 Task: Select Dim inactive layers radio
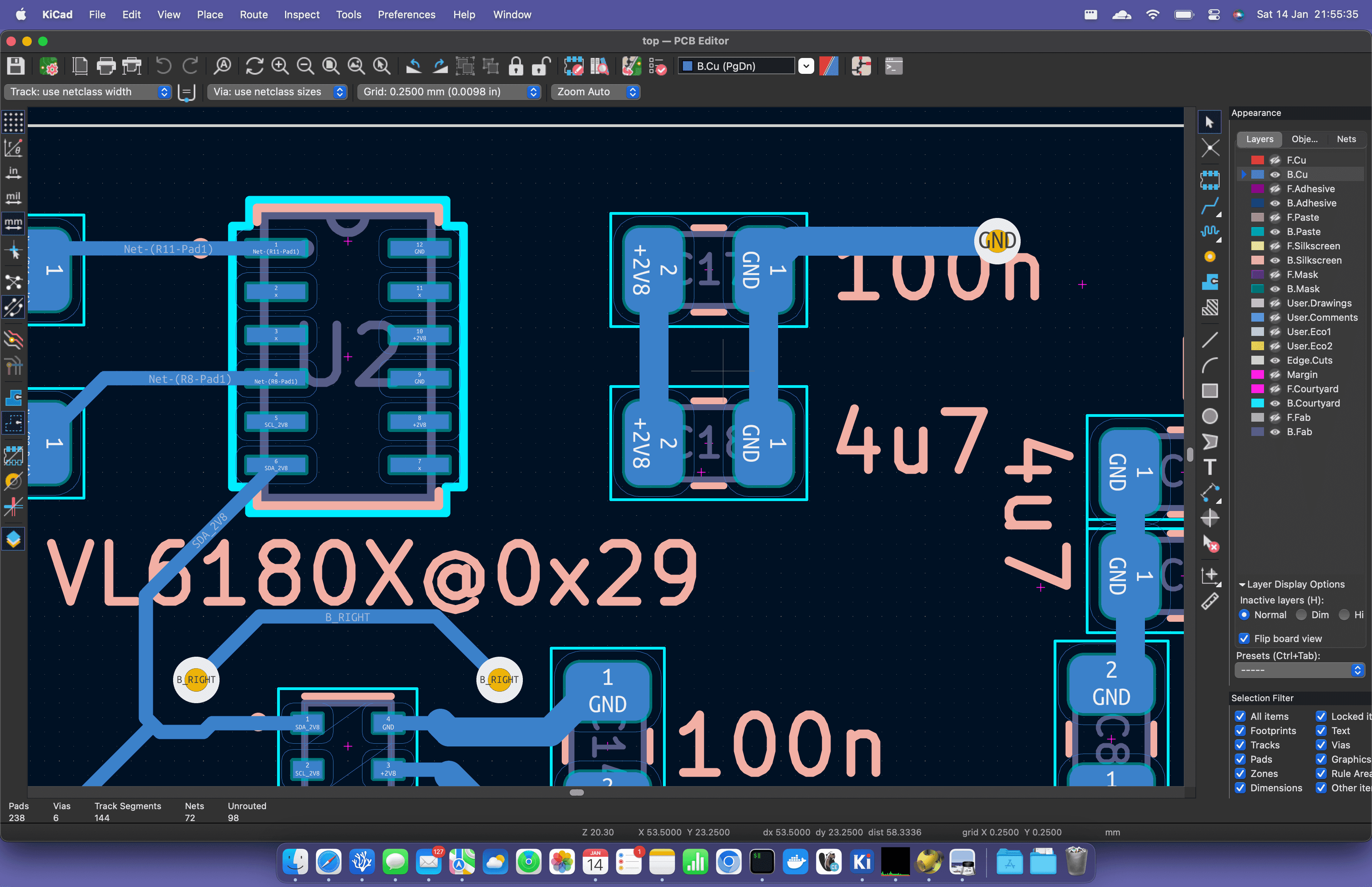tap(1301, 615)
